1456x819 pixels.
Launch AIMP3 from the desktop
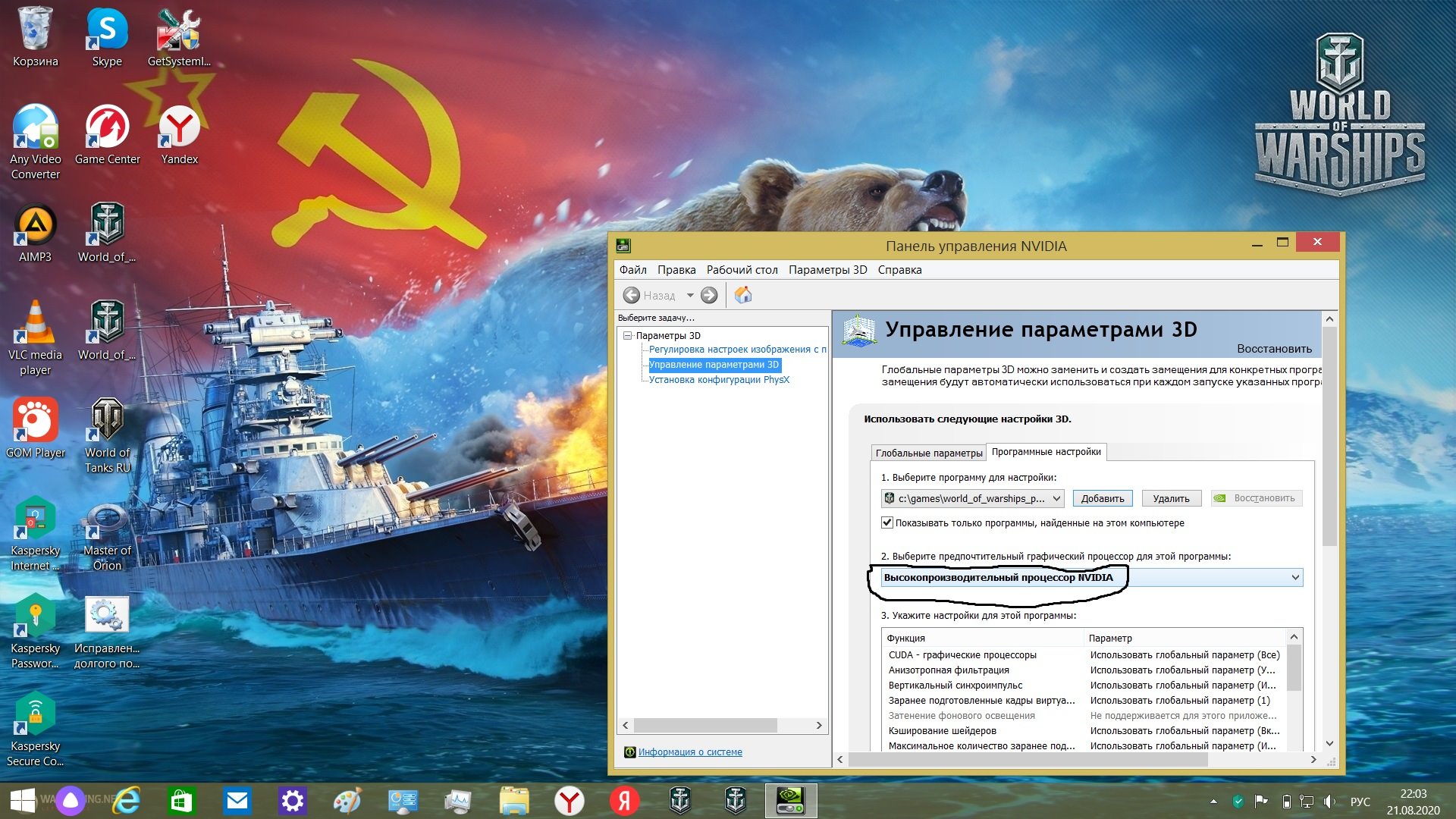point(35,233)
